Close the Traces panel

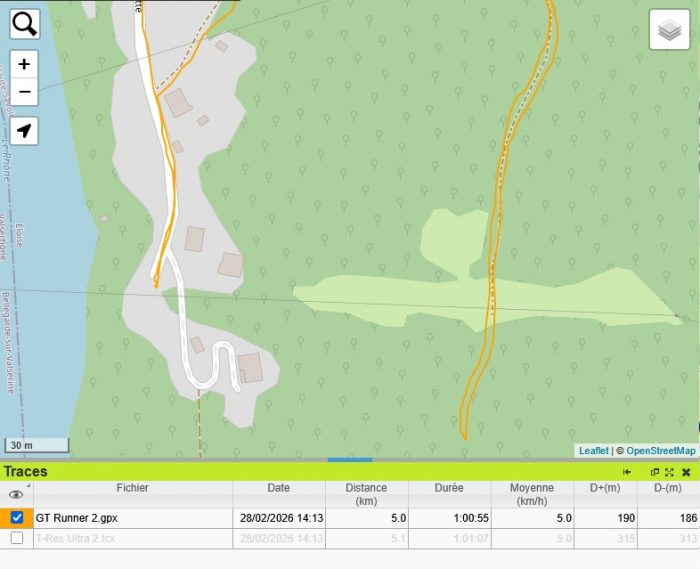(x=686, y=472)
